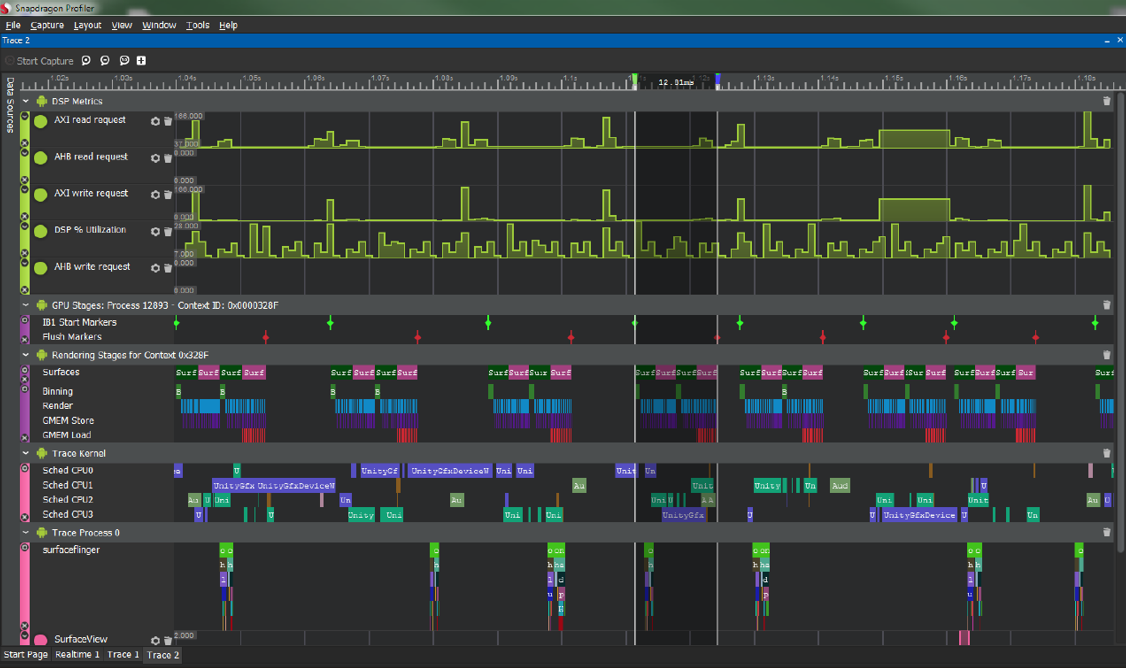Click the zoom out magnifier icon

[105, 60]
